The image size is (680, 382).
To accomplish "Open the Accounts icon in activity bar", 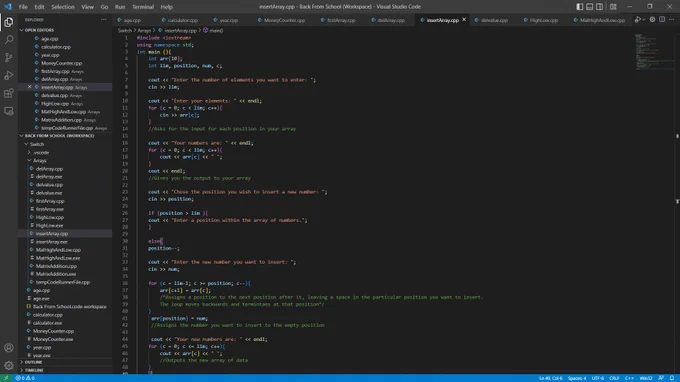I will [x=9, y=348].
